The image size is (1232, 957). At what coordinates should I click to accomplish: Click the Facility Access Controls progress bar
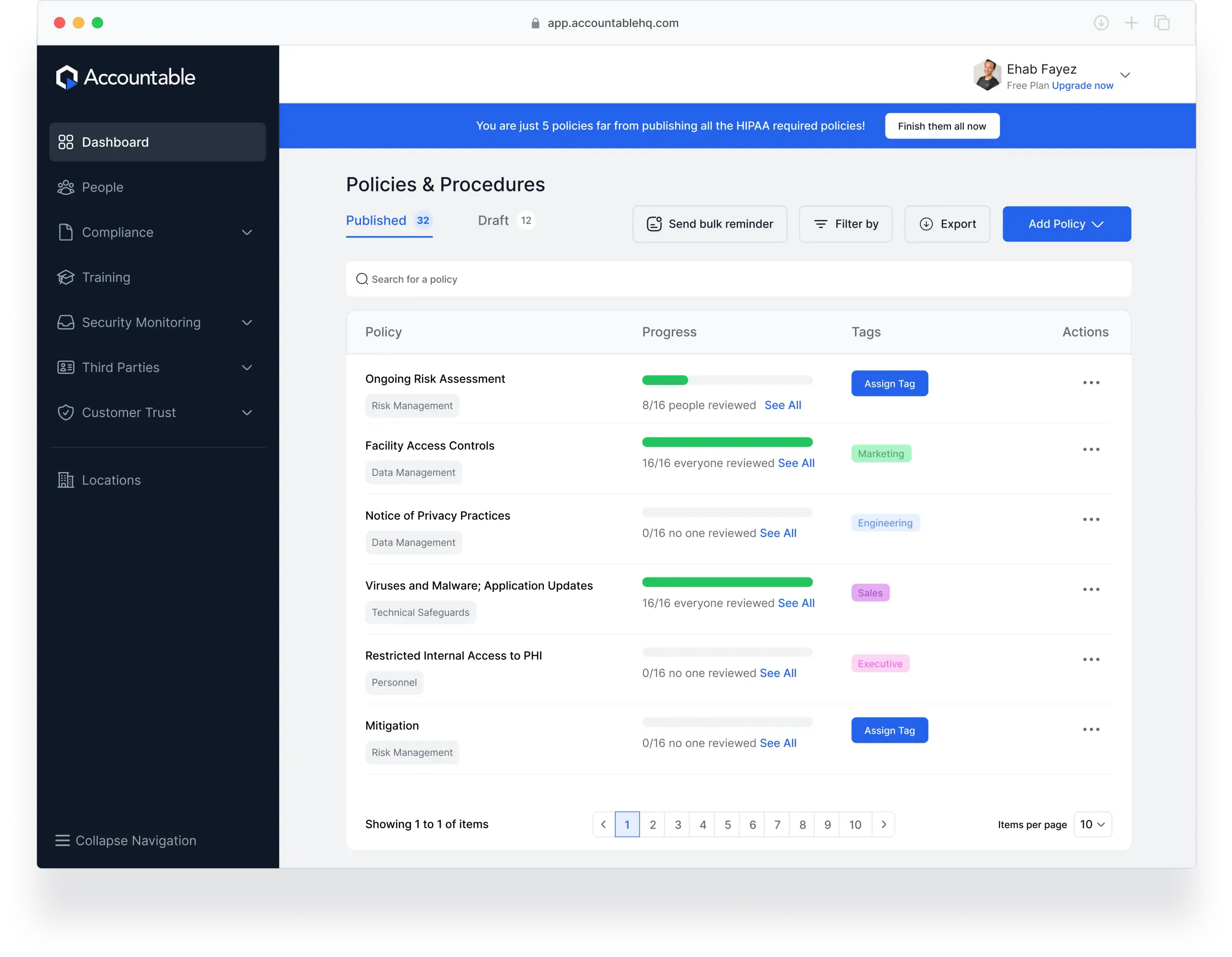727,442
